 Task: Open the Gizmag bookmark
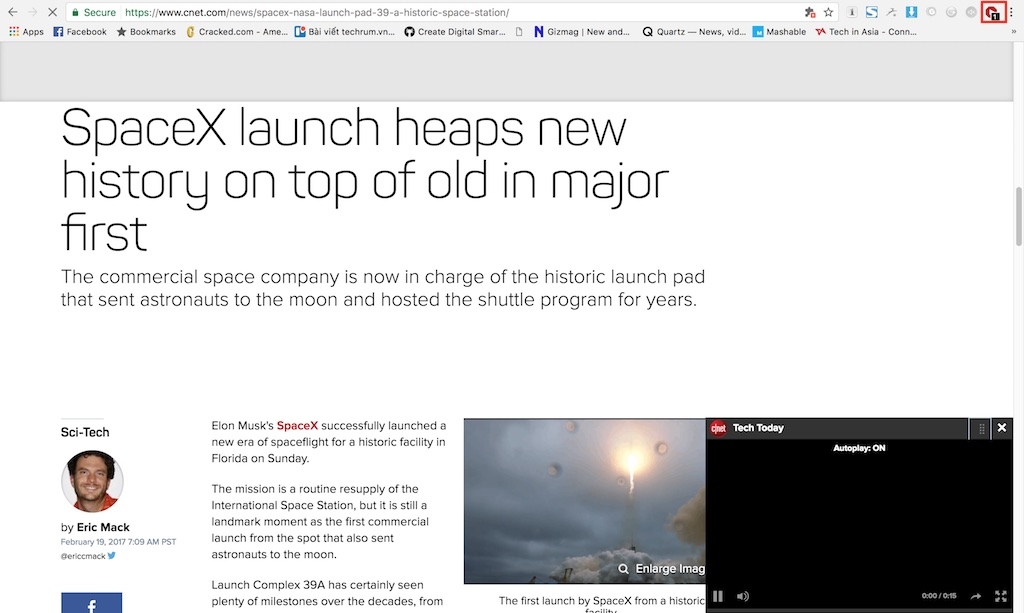point(582,31)
